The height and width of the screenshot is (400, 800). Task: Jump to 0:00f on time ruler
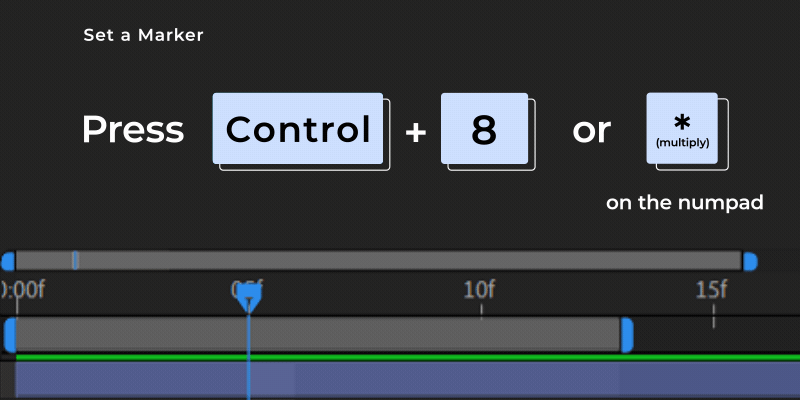point(22,290)
